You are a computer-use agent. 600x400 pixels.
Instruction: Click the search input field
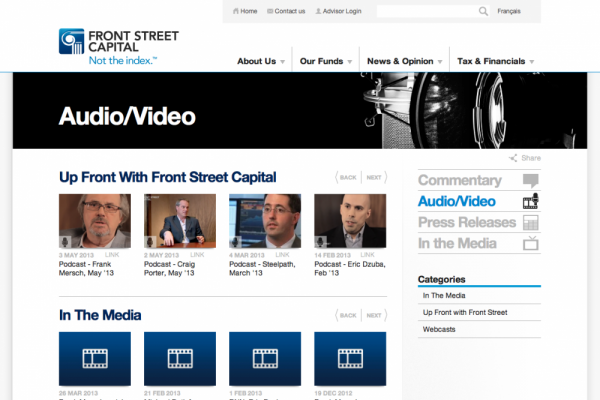(x=425, y=11)
